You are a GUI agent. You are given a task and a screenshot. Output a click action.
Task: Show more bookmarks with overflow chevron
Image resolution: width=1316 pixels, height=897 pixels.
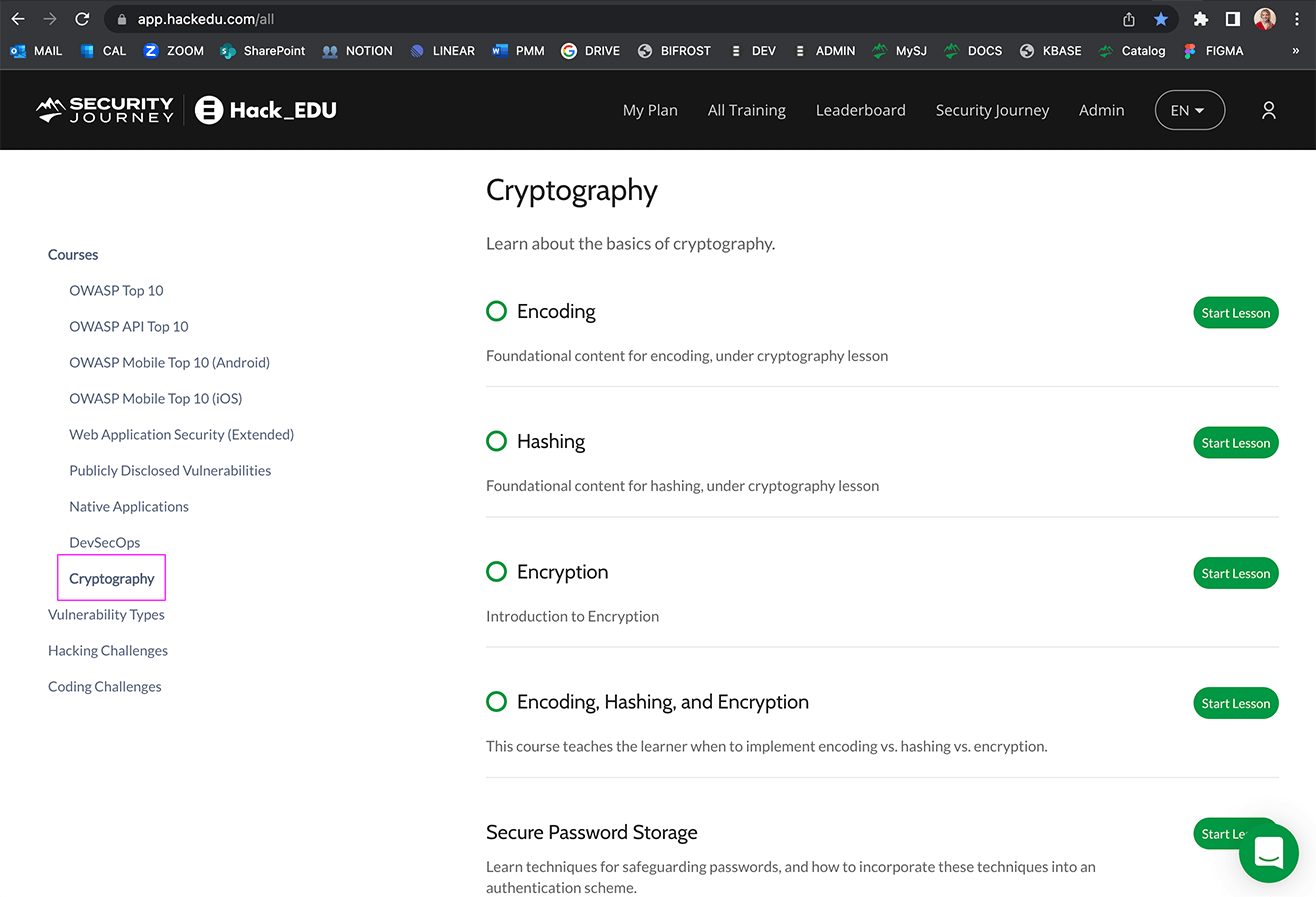1295,51
